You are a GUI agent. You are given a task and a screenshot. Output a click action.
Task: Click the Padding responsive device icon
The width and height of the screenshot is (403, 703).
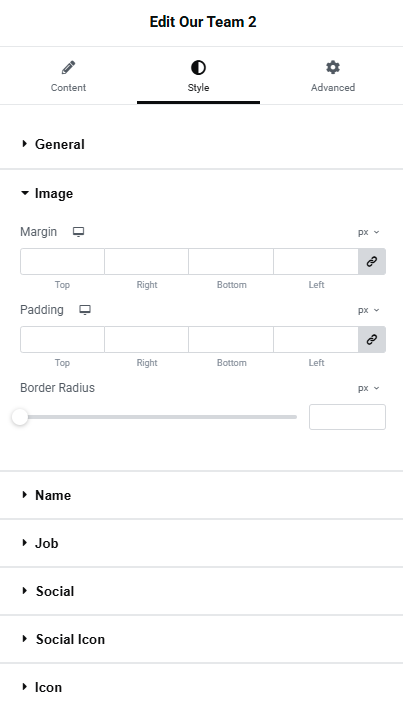(x=85, y=310)
